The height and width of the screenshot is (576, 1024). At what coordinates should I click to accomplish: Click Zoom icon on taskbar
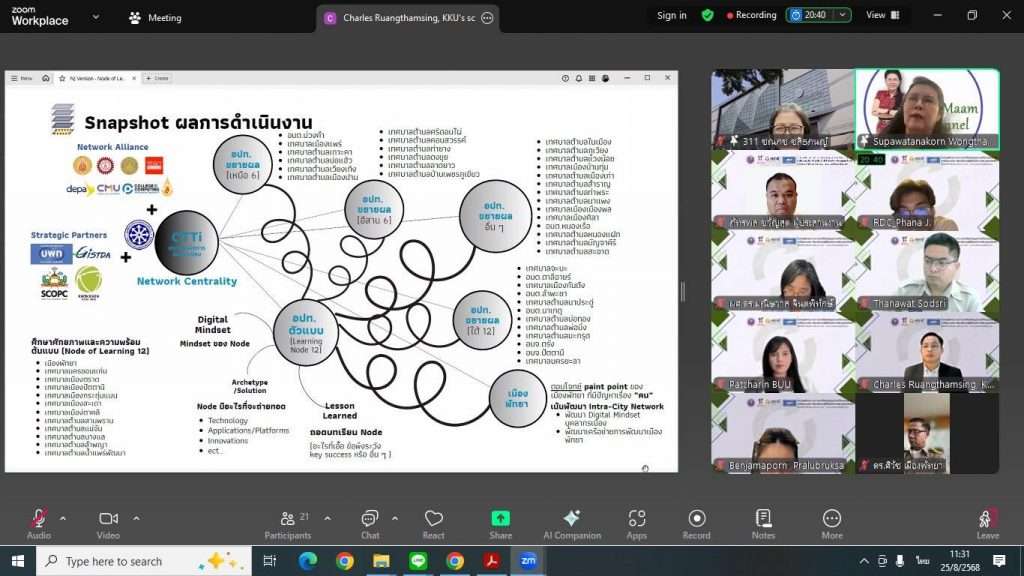click(528, 561)
